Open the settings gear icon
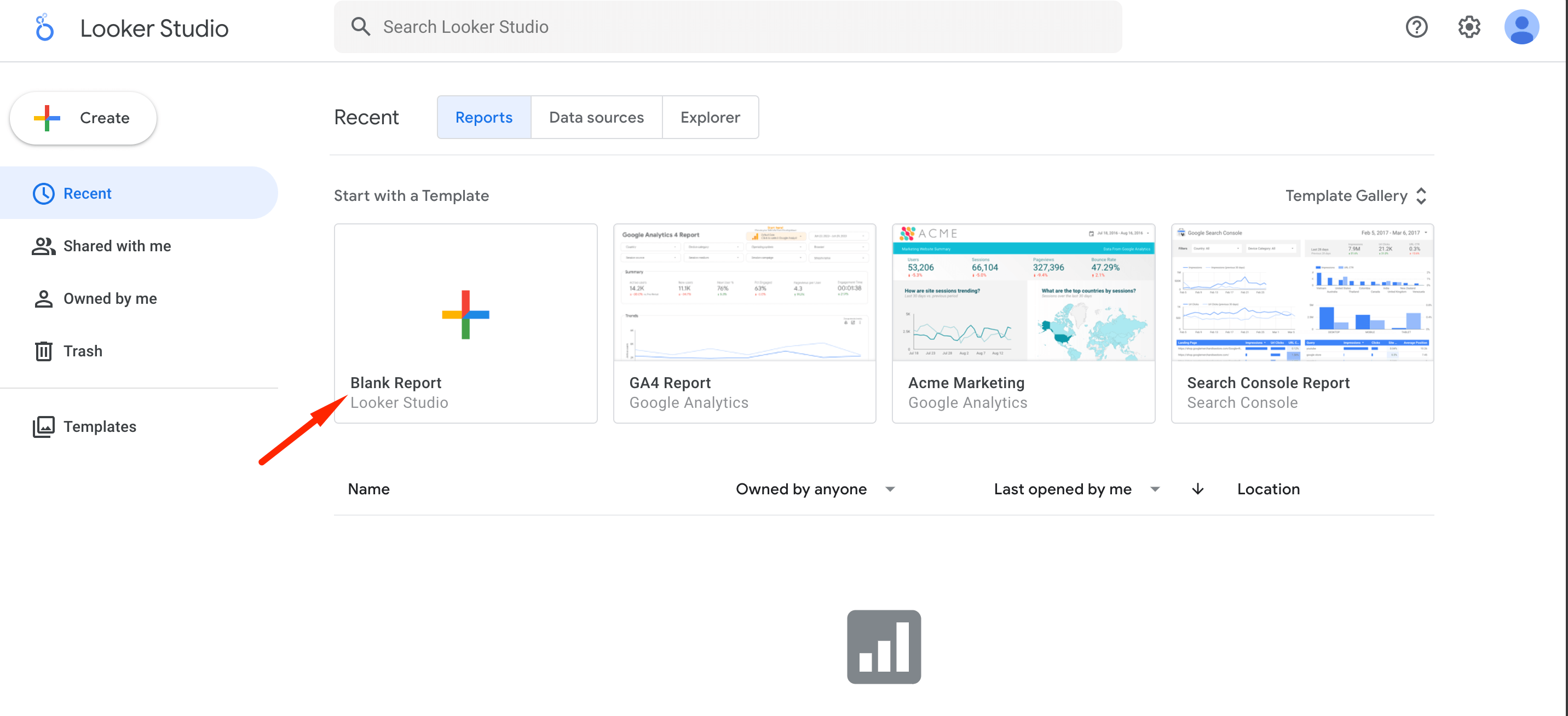 pos(1469,27)
